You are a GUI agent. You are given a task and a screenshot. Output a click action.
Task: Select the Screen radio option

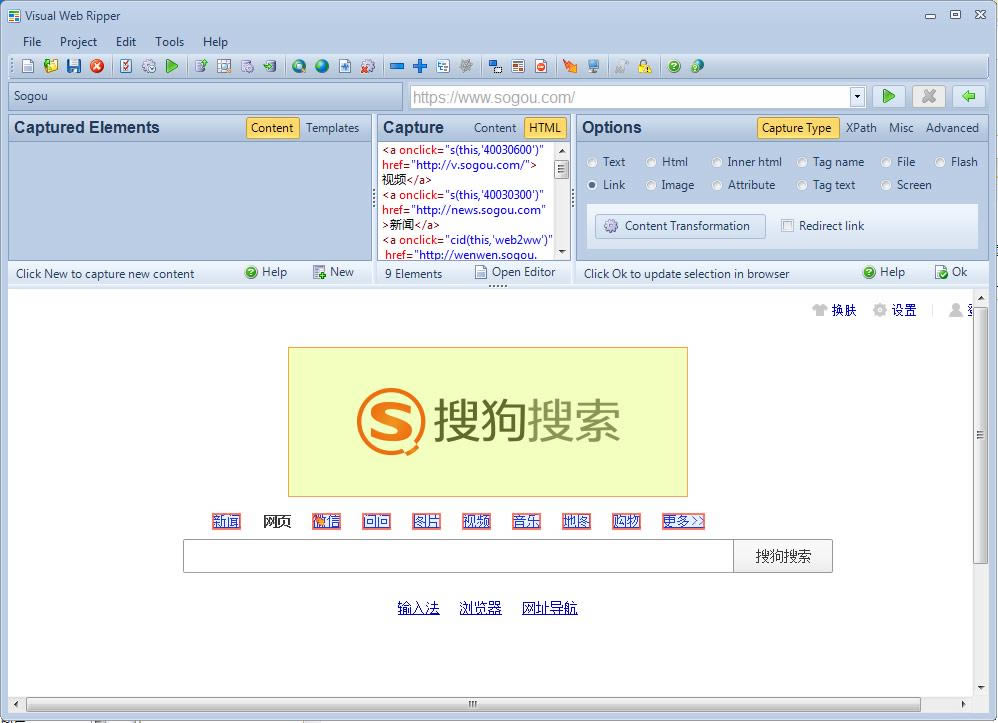point(886,185)
